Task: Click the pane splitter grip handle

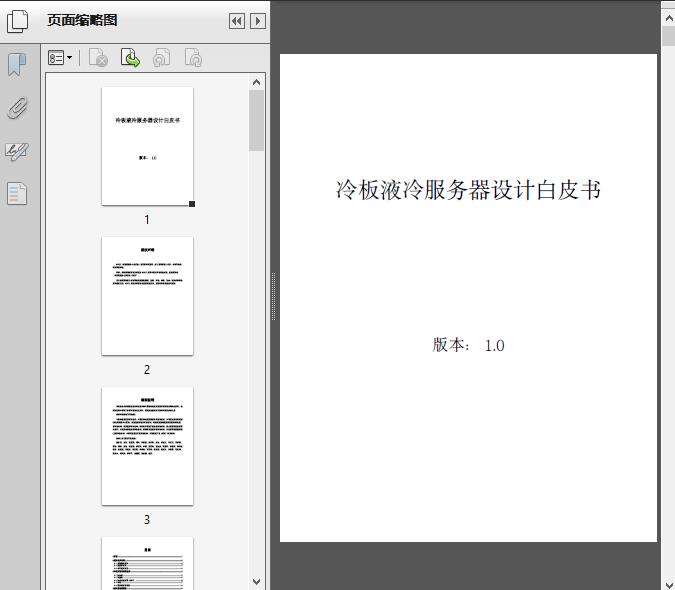Action: click(273, 297)
